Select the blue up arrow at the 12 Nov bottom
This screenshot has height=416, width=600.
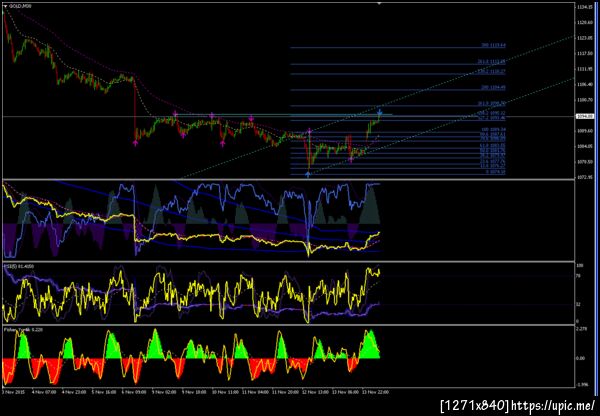coord(308,175)
